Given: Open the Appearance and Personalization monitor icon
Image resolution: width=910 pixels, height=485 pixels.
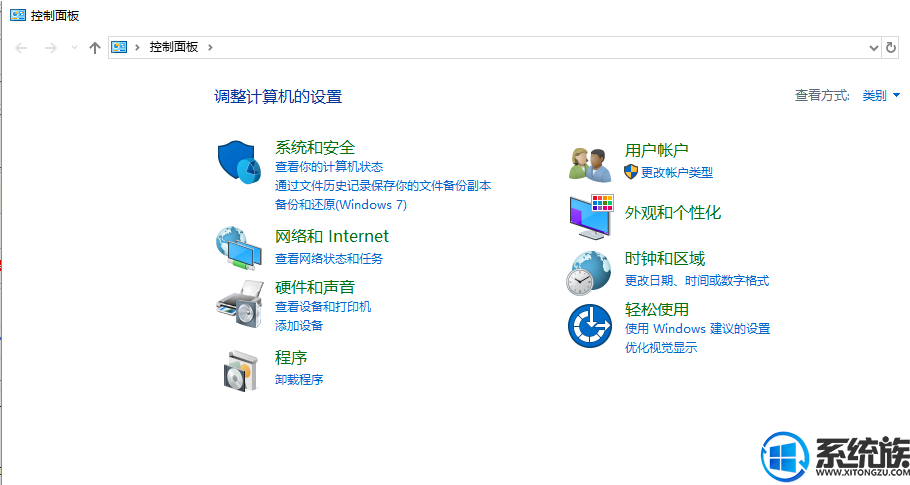Looking at the screenshot, I should pyautogui.click(x=591, y=217).
